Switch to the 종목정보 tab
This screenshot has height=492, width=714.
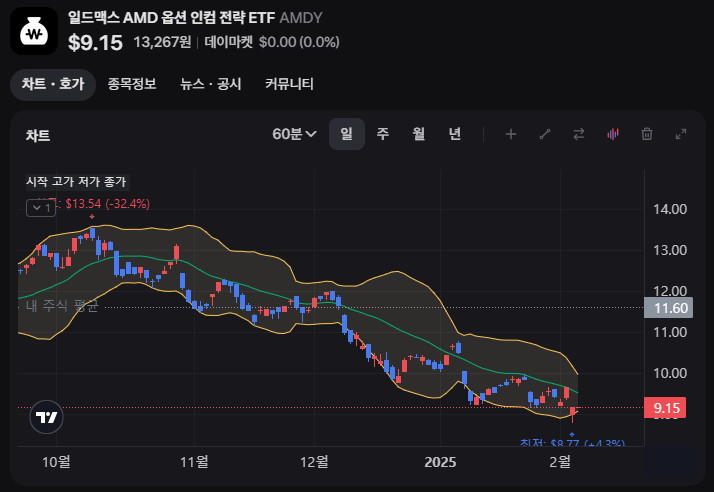coord(132,84)
